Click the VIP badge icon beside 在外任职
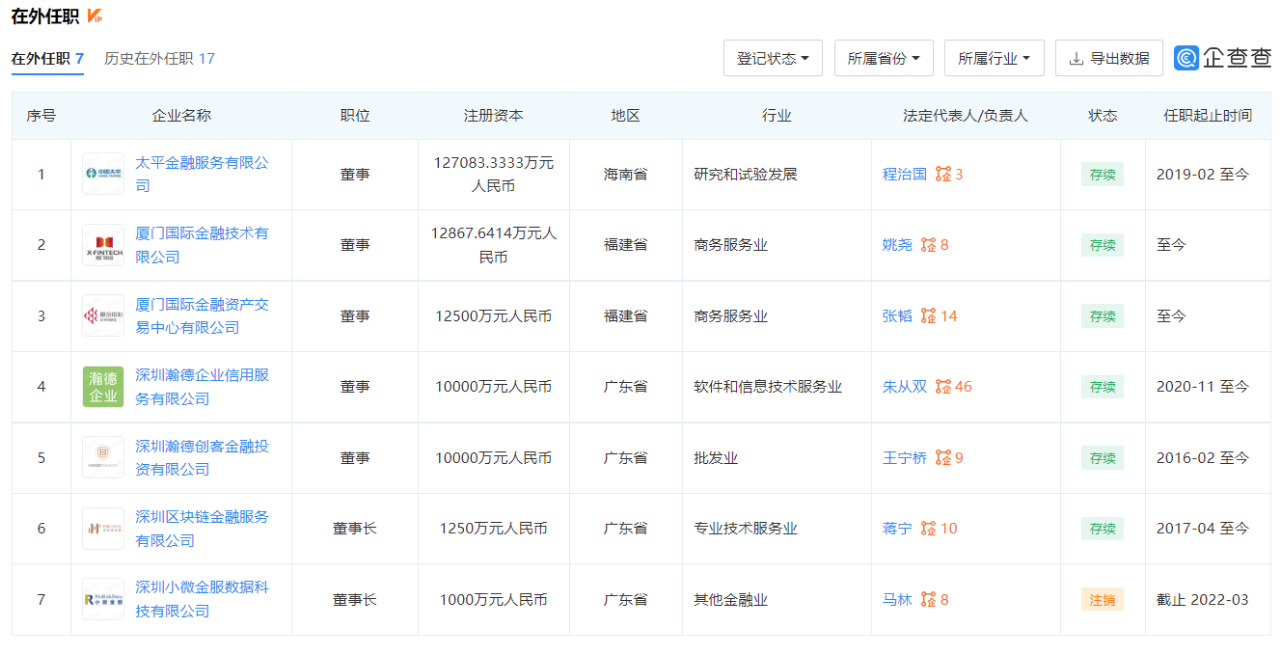The image size is (1280, 645). coord(94,16)
